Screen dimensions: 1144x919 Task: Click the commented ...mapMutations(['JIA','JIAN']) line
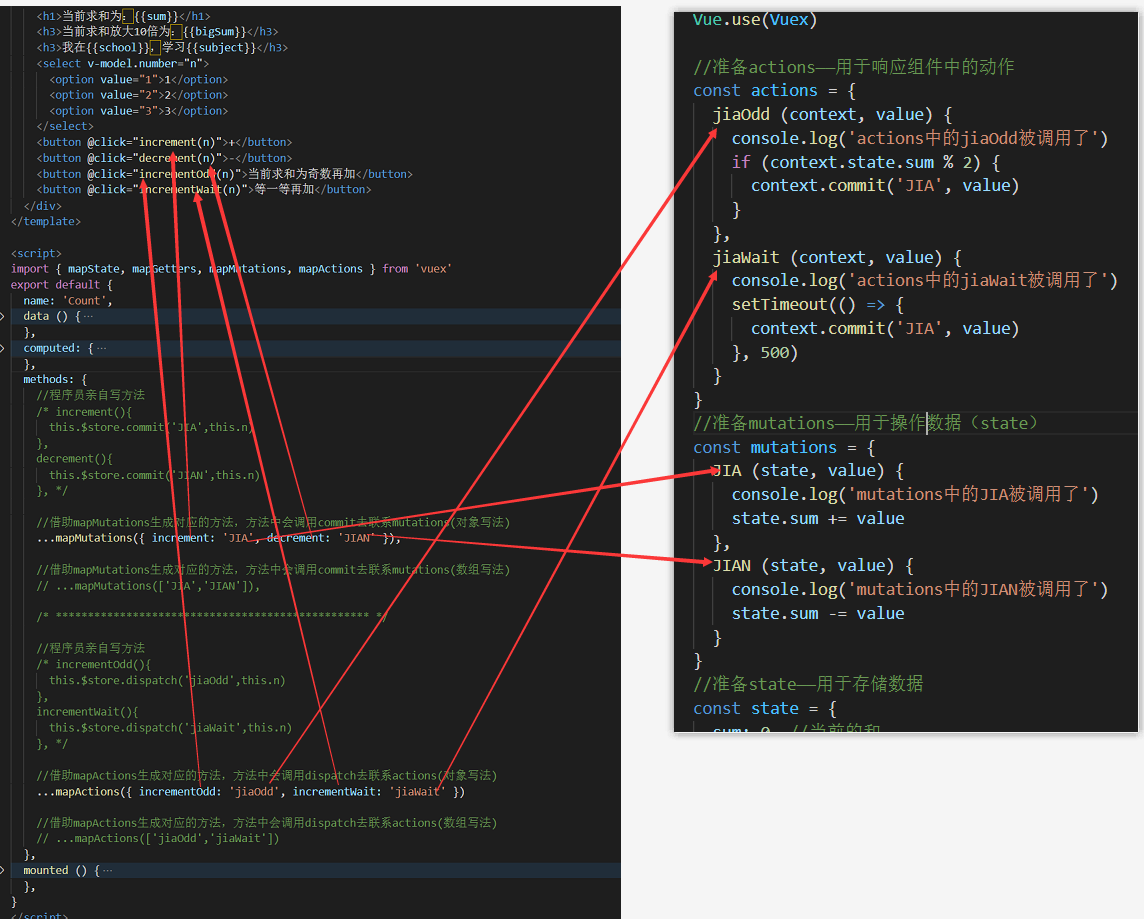click(x=148, y=586)
